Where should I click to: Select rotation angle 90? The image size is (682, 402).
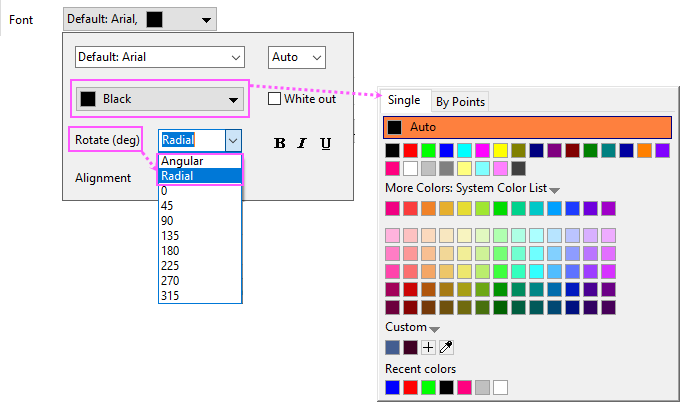coord(200,221)
